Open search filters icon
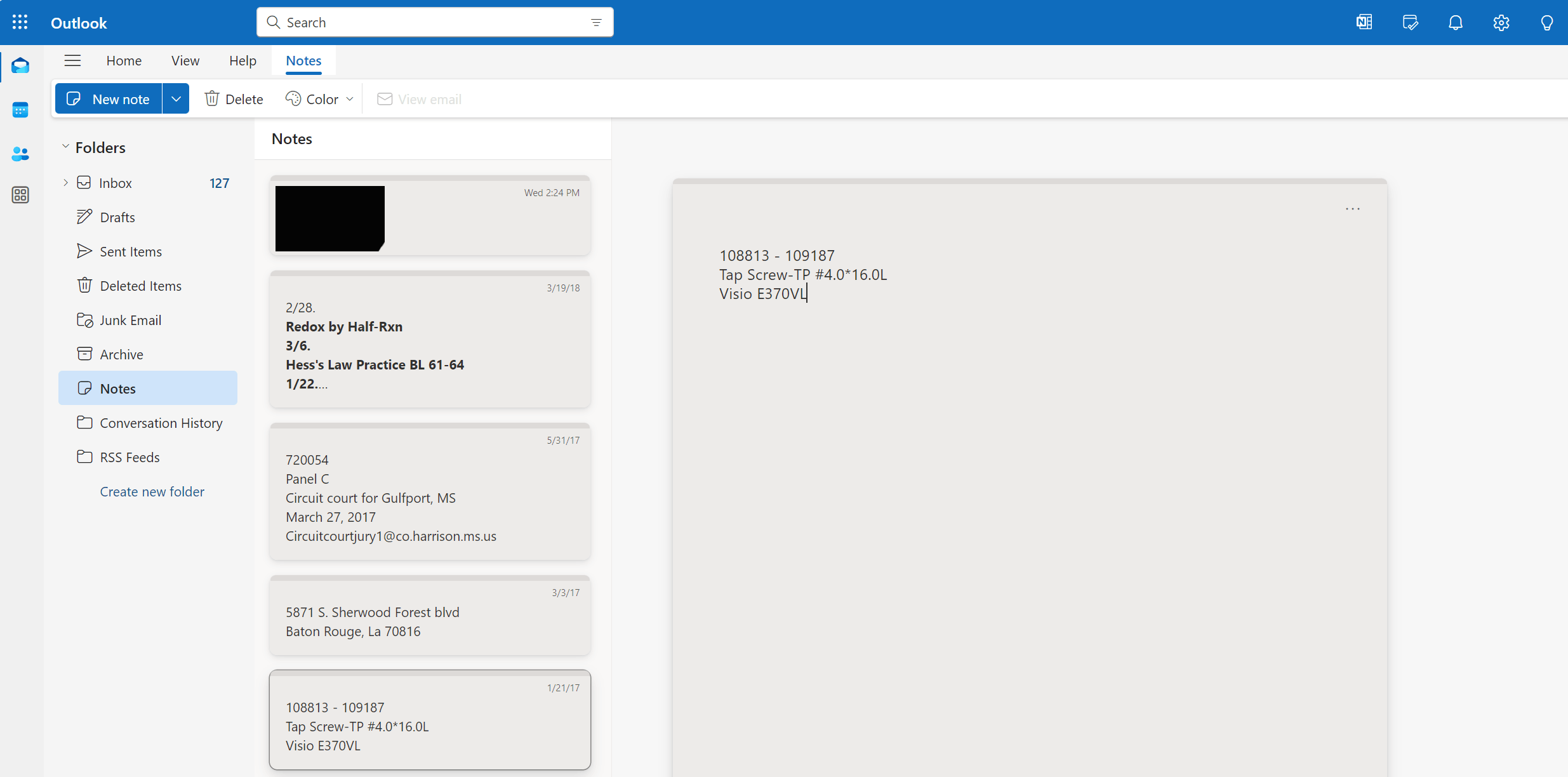 point(596,22)
